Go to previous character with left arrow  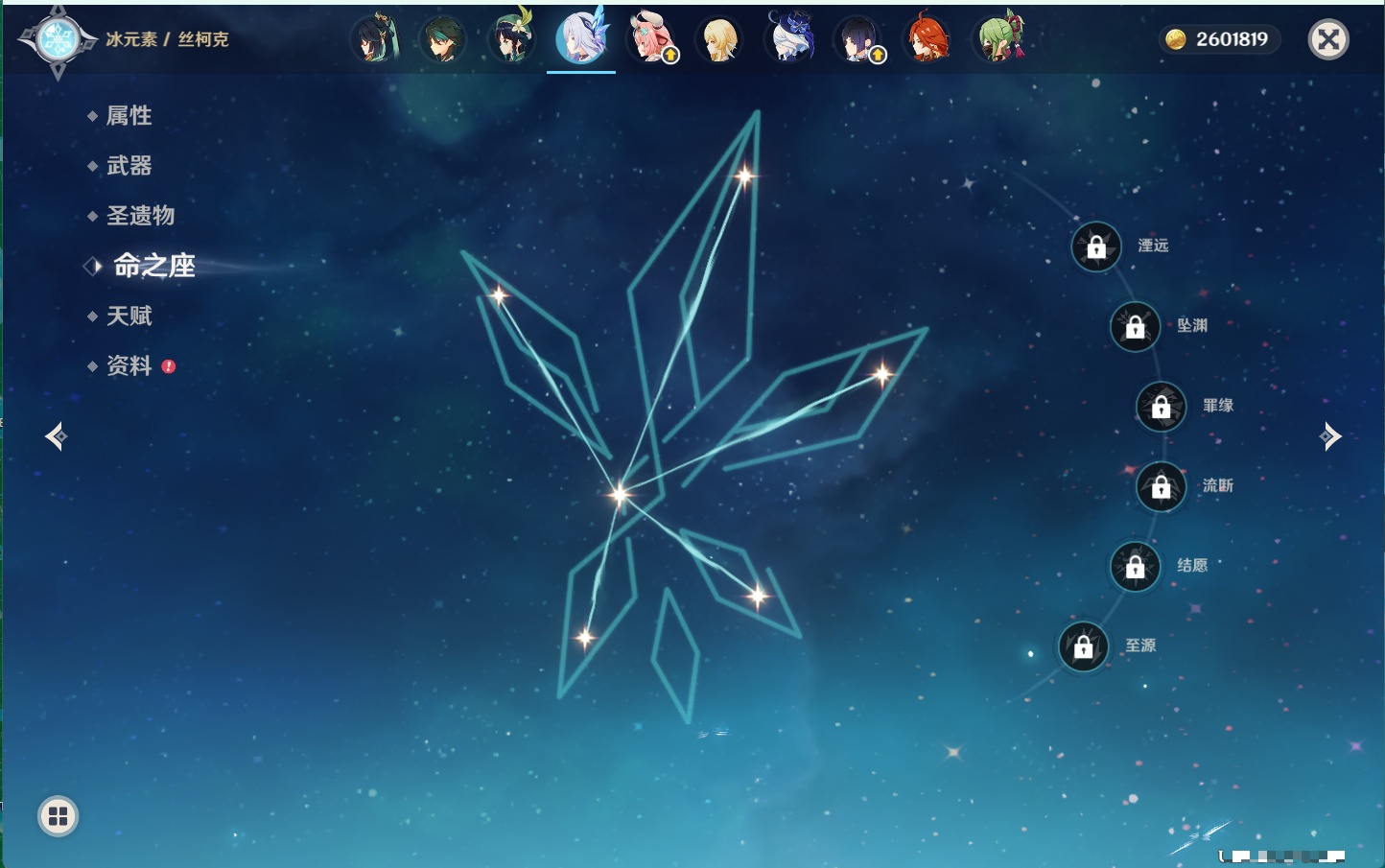pyautogui.click(x=56, y=436)
